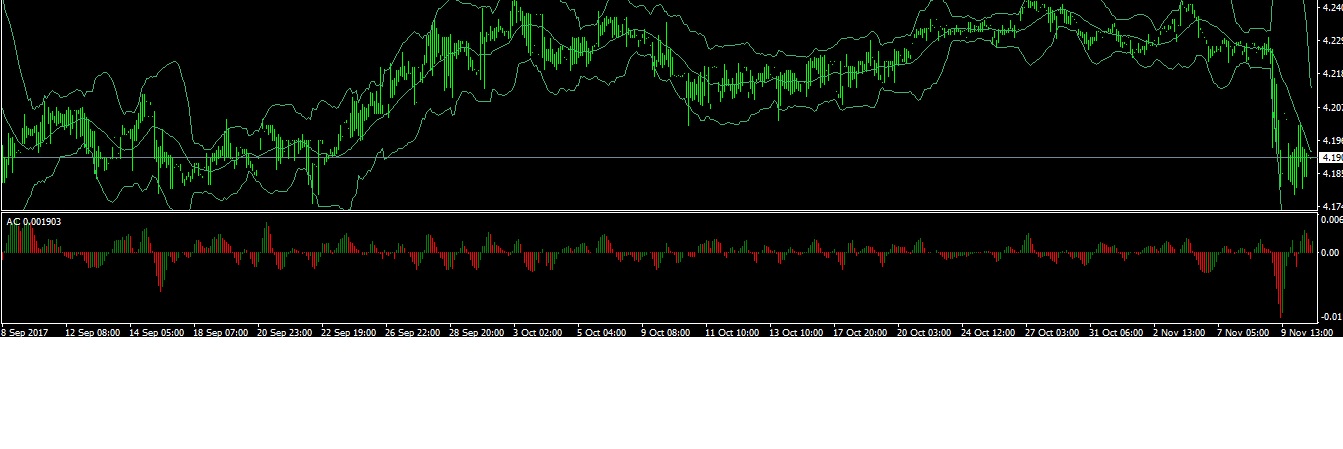Click the 4.207 price scale value
1343x449 pixels.
point(1332,107)
